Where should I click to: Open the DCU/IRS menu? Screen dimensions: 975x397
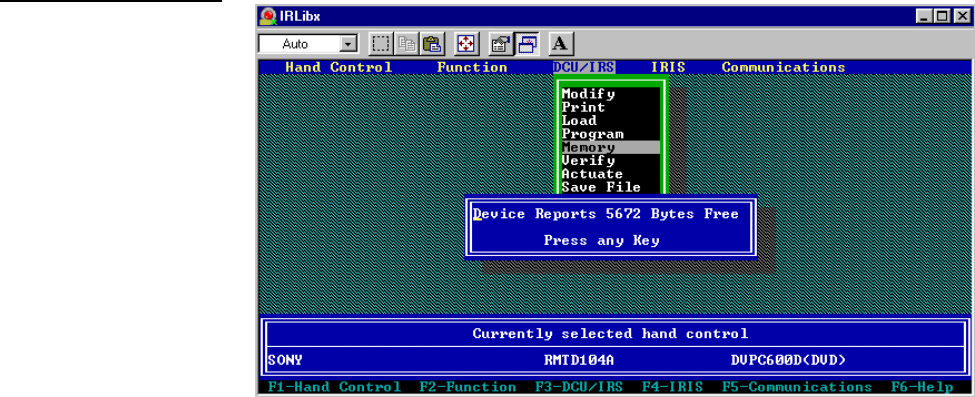tap(584, 67)
